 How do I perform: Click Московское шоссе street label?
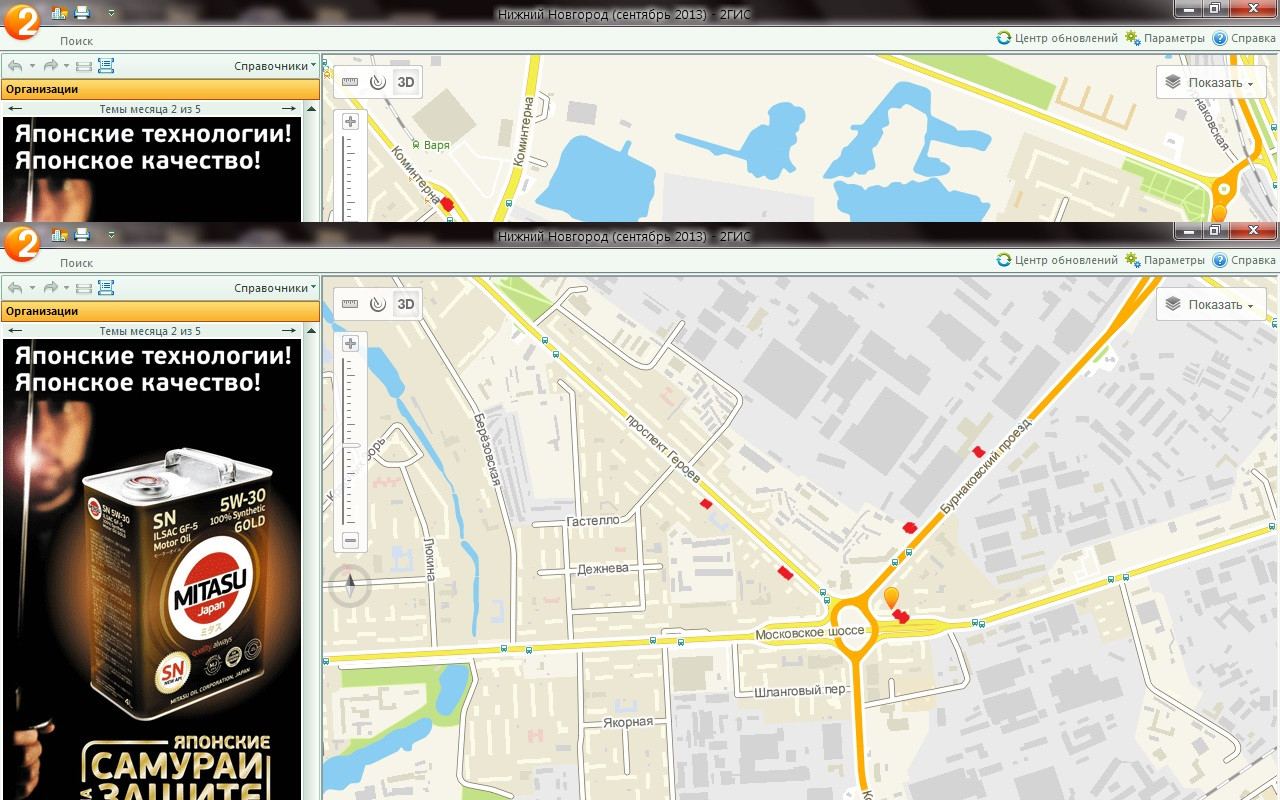810,633
